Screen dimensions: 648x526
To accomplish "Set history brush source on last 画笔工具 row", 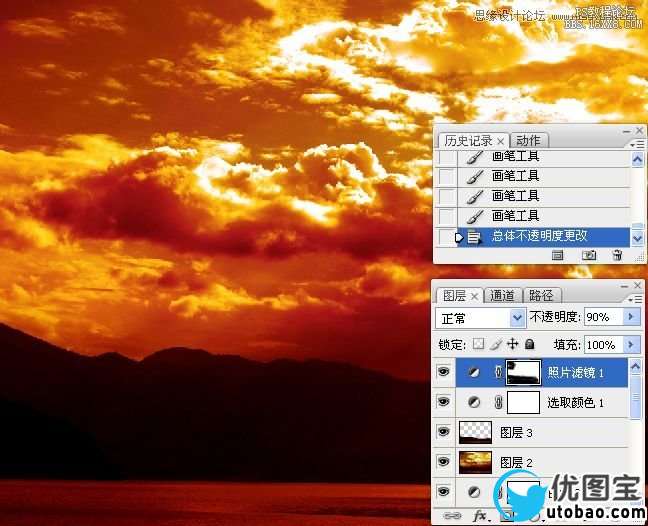I will pyautogui.click(x=446, y=217).
